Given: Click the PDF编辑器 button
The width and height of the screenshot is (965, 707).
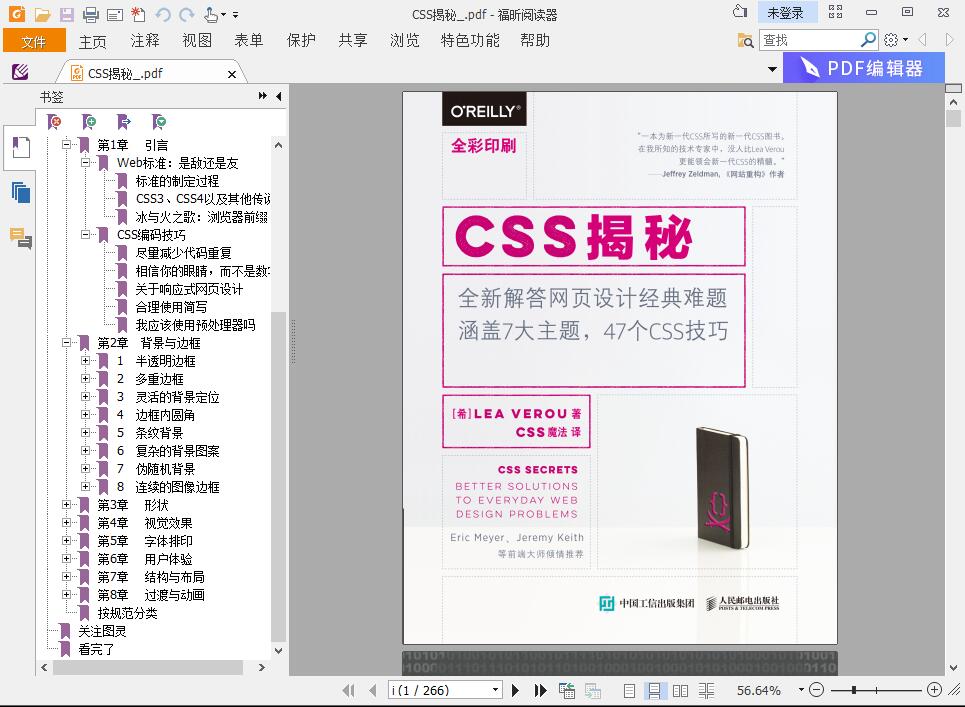Looking at the screenshot, I should click(863, 68).
